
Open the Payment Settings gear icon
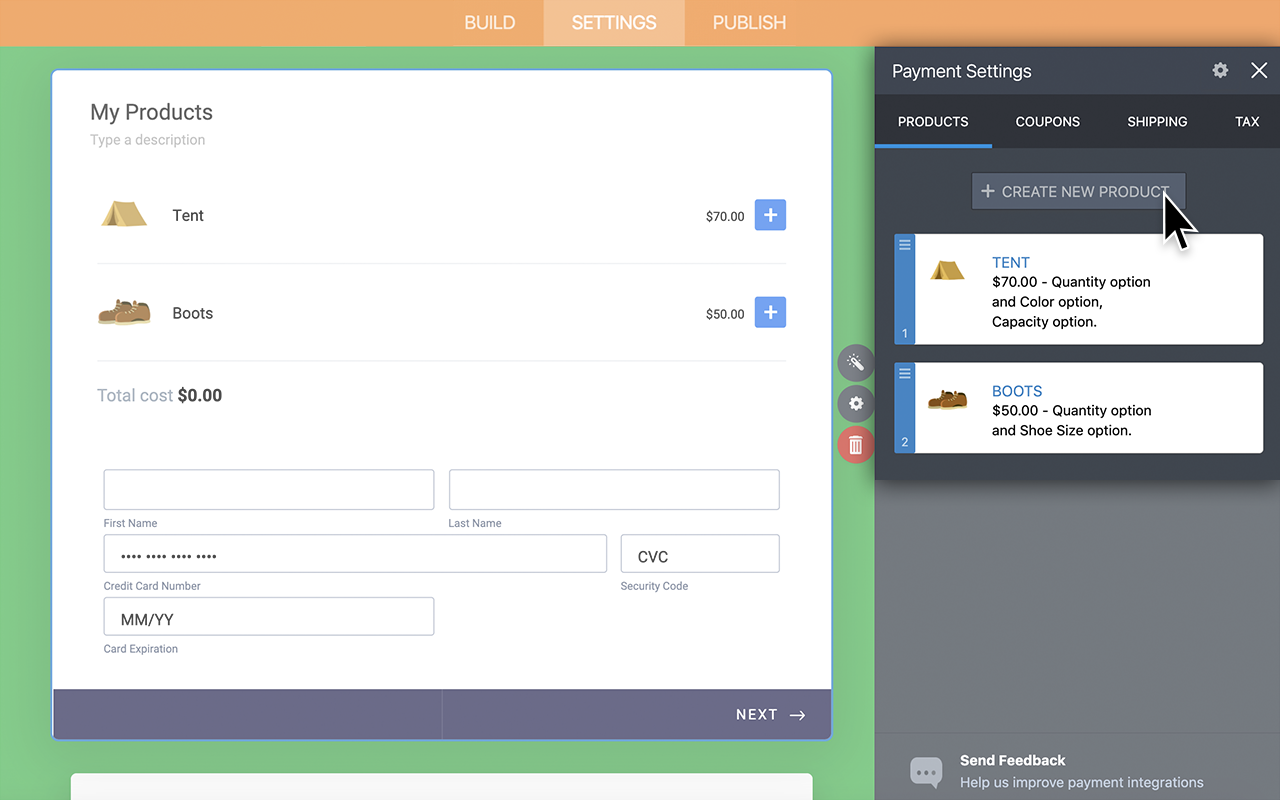pyautogui.click(x=1220, y=70)
